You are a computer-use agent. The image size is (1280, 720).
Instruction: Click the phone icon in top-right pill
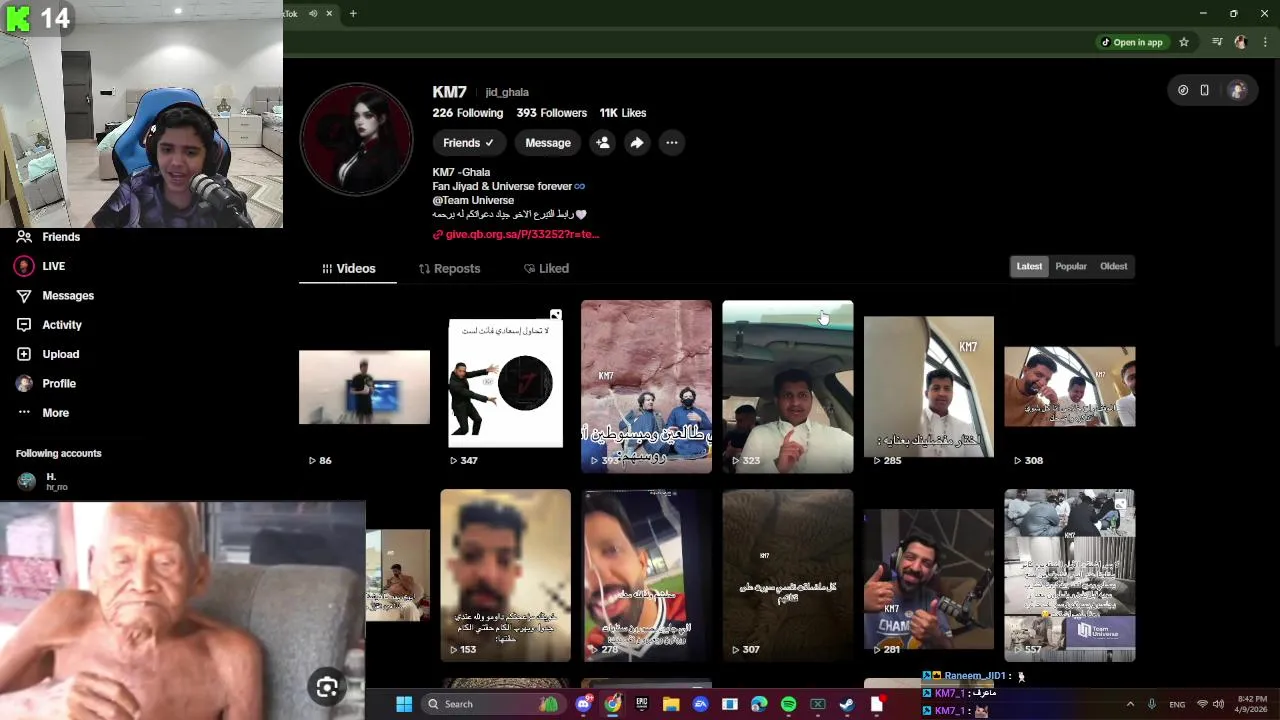(x=1205, y=90)
